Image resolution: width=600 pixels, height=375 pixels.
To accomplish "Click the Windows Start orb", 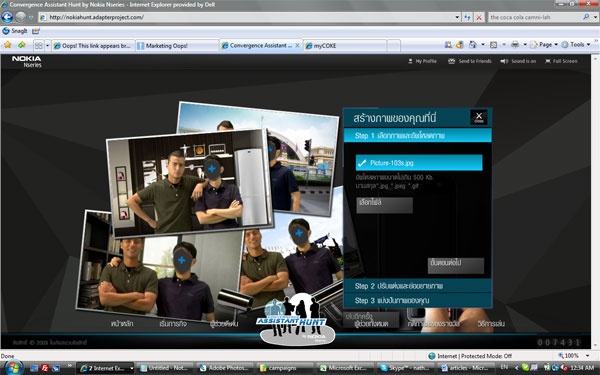I will tap(13, 368).
